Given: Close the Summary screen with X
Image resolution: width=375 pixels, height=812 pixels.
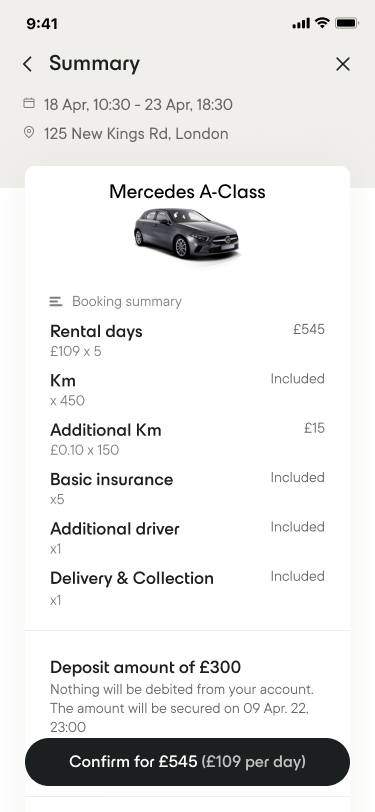Looking at the screenshot, I should (x=343, y=64).
